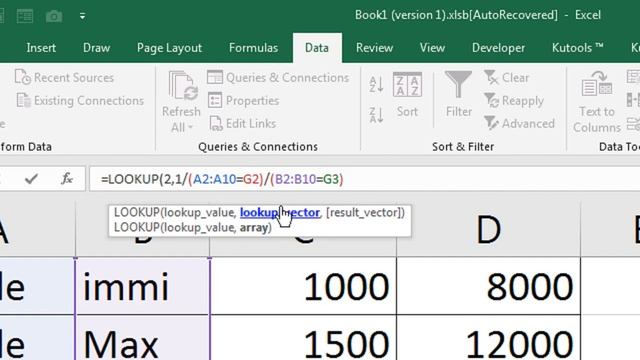Click Text to Columns icon
The width and height of the screenshot is (640, 360).
coord(597,83)
